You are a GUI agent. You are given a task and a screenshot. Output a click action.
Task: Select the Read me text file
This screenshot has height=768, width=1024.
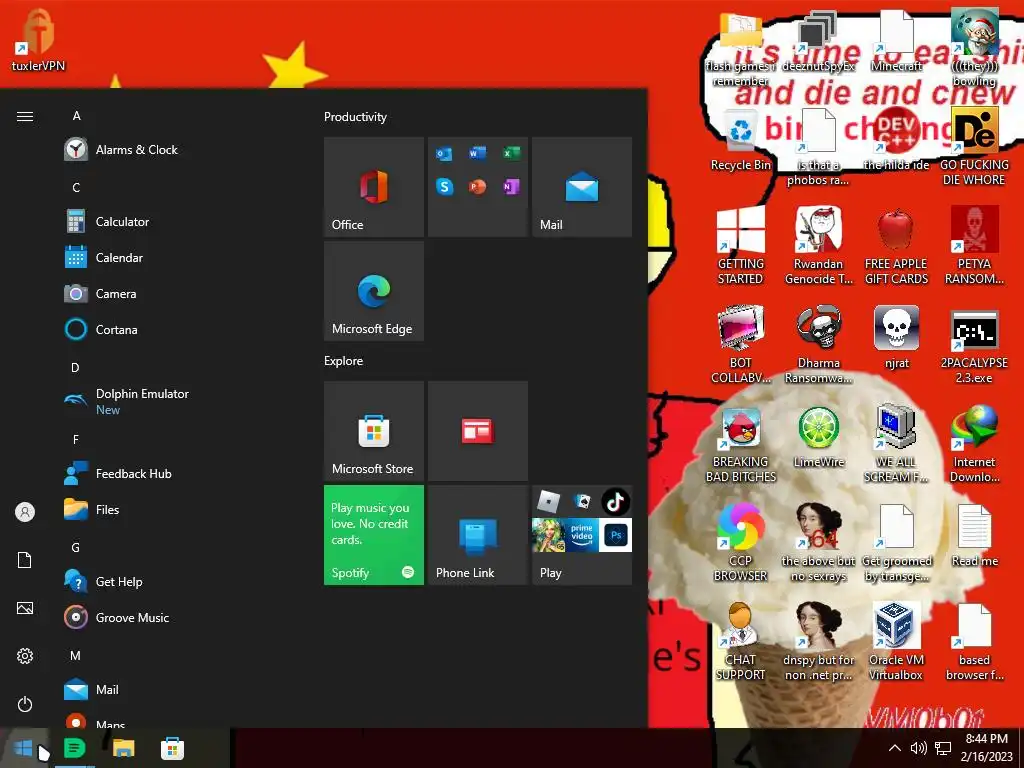(974, 535)
